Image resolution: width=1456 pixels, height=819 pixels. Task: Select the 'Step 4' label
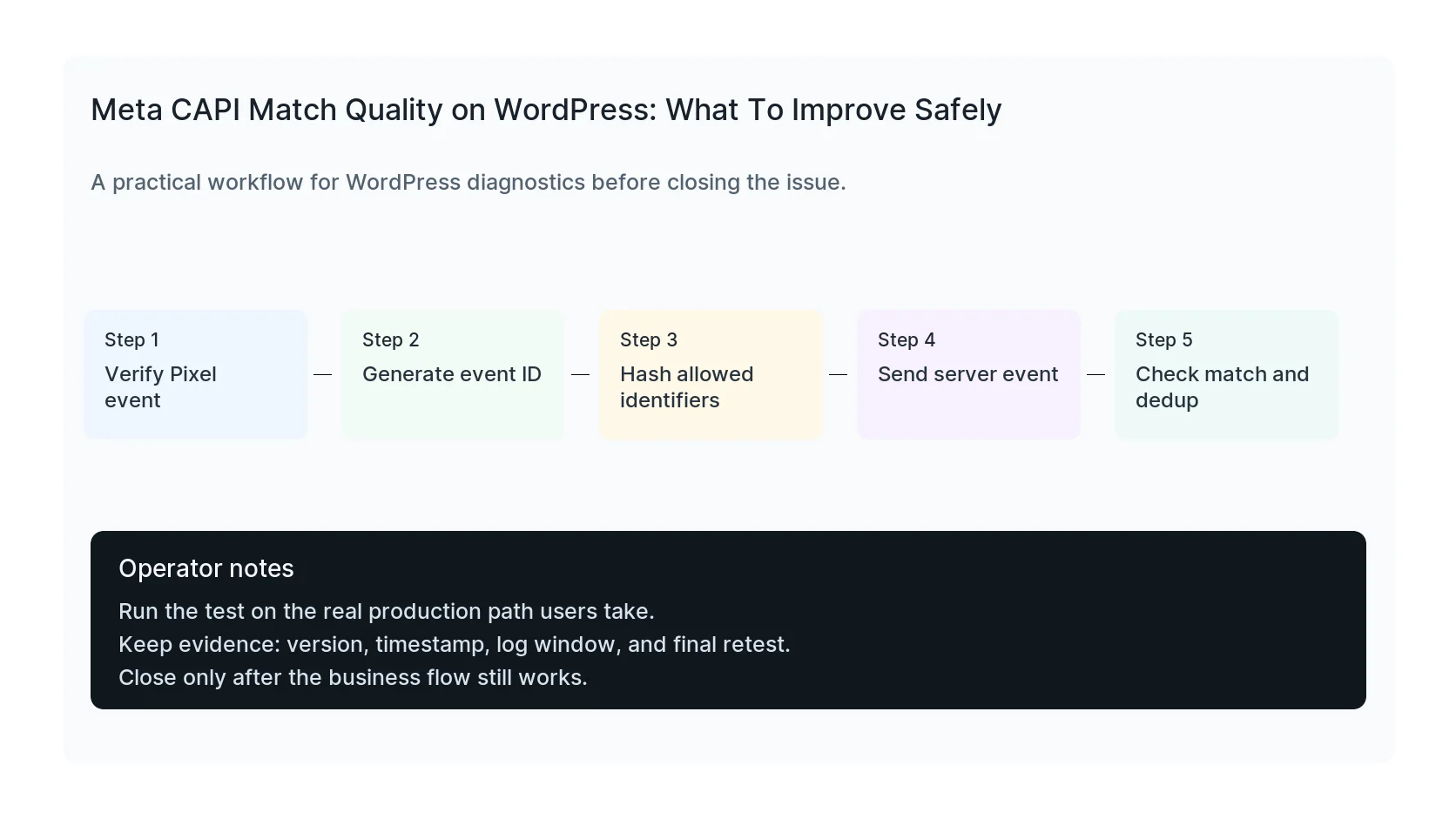tap(907, 339)
